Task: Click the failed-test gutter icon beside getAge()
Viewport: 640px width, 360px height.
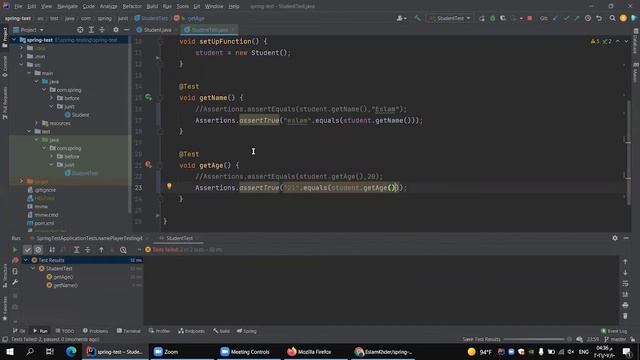Action: click(148, 164)
